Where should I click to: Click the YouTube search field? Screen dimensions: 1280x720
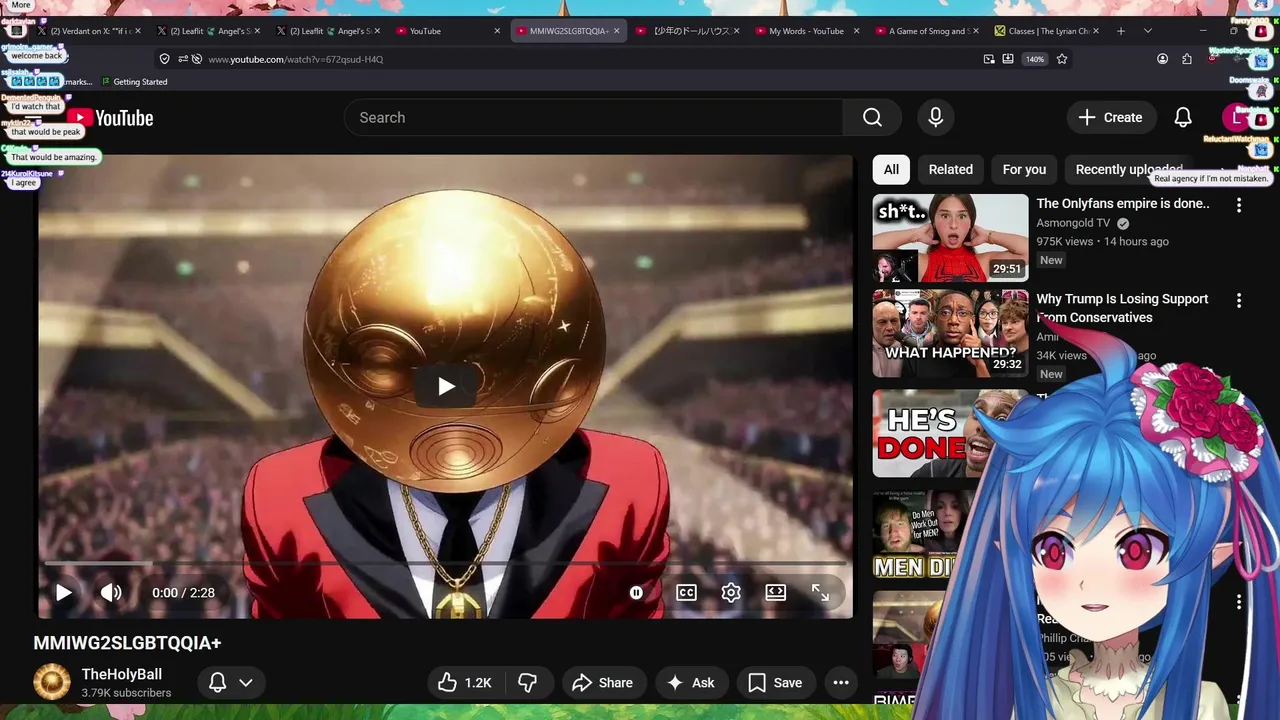point(596,118)
